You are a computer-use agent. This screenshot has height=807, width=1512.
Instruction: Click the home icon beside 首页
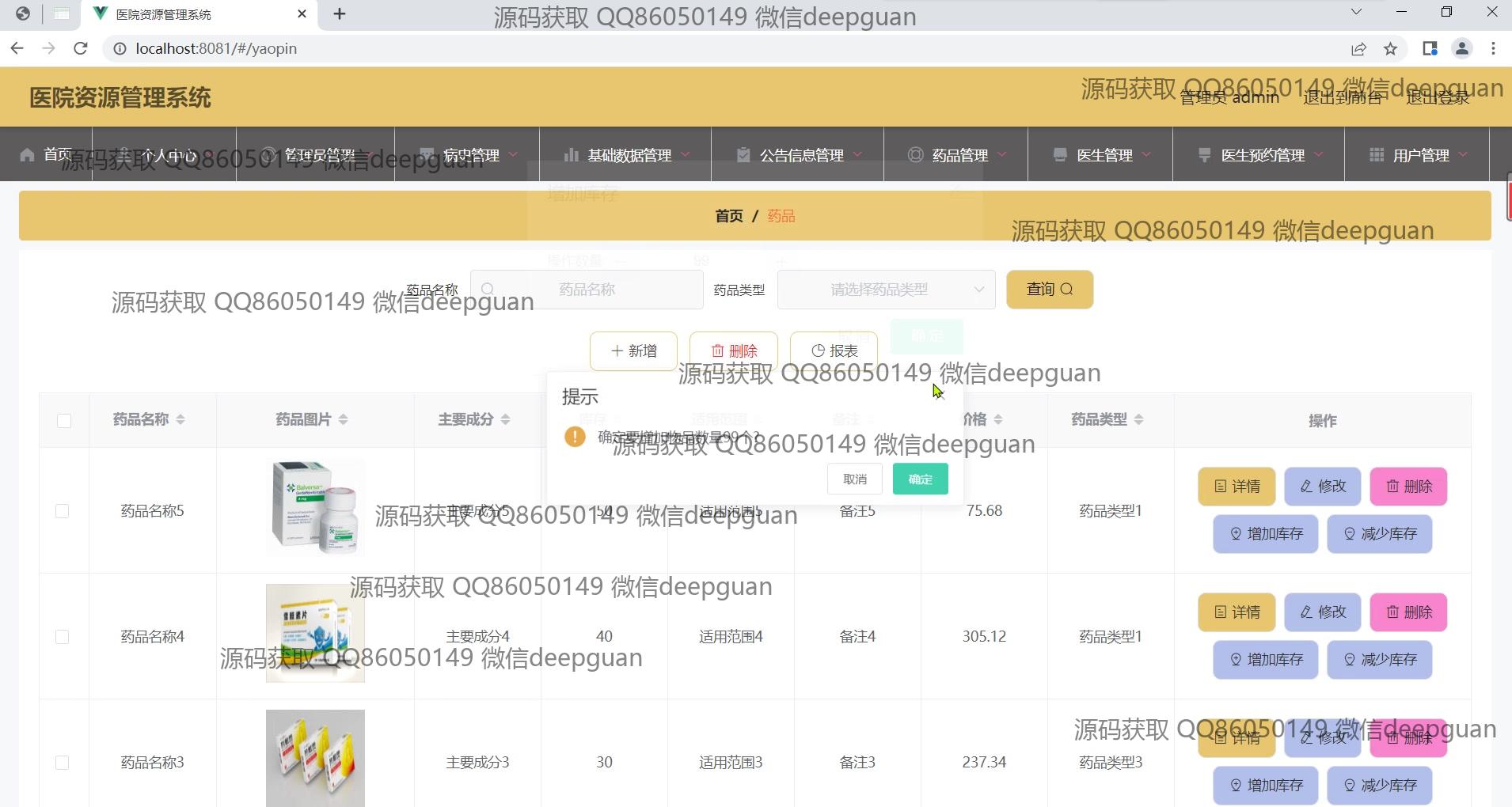pos(28,154)
